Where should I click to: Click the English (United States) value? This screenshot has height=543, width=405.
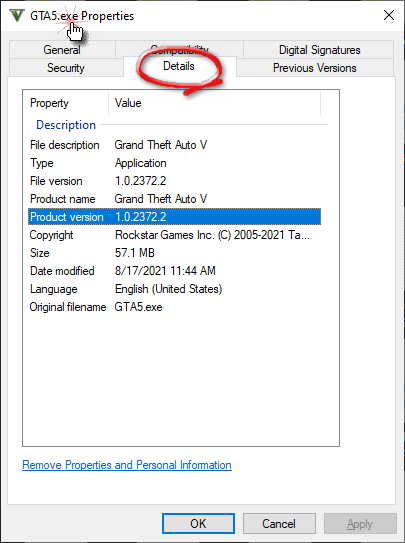(168, 289)
